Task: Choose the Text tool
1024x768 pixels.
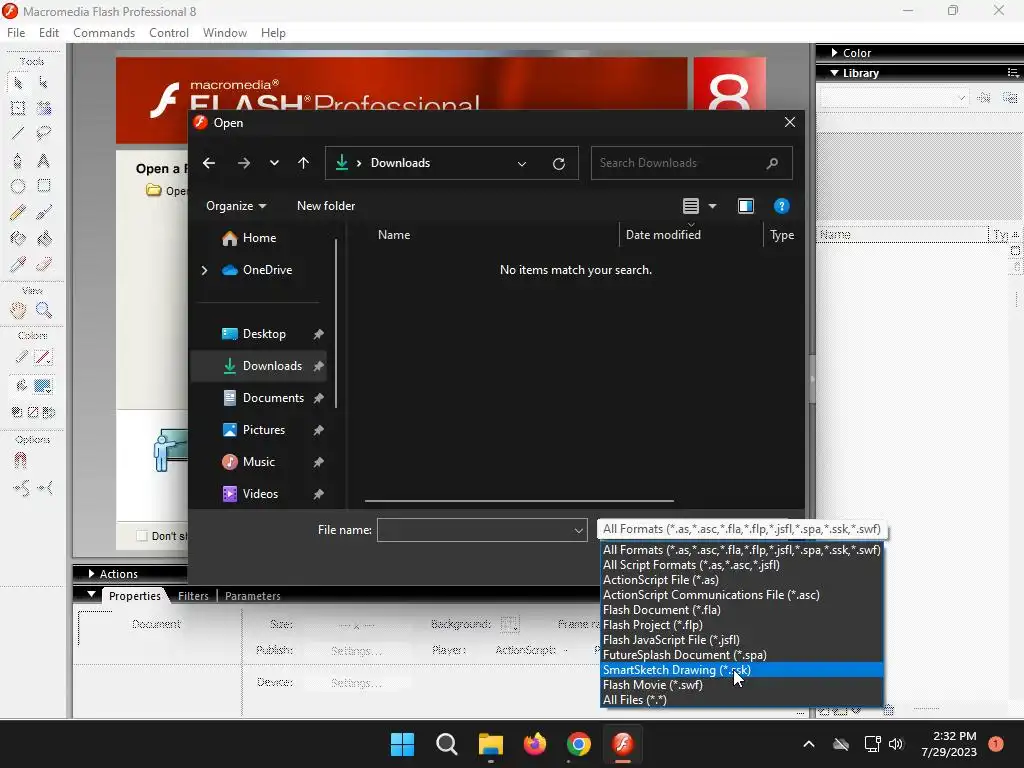Action: pos(44,160)
